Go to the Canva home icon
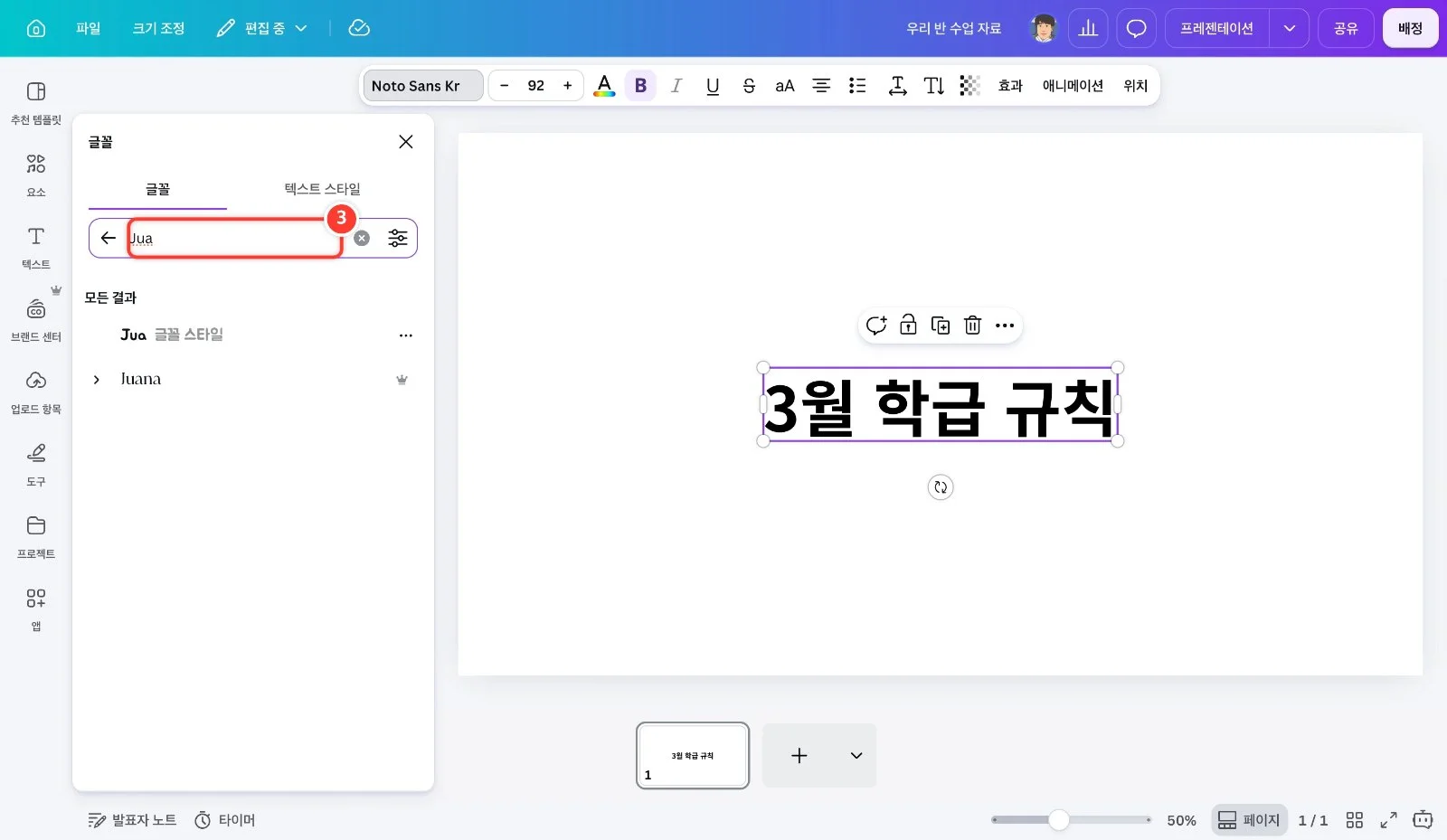The height and width of the screenshot is (840, 1447). 36,28
